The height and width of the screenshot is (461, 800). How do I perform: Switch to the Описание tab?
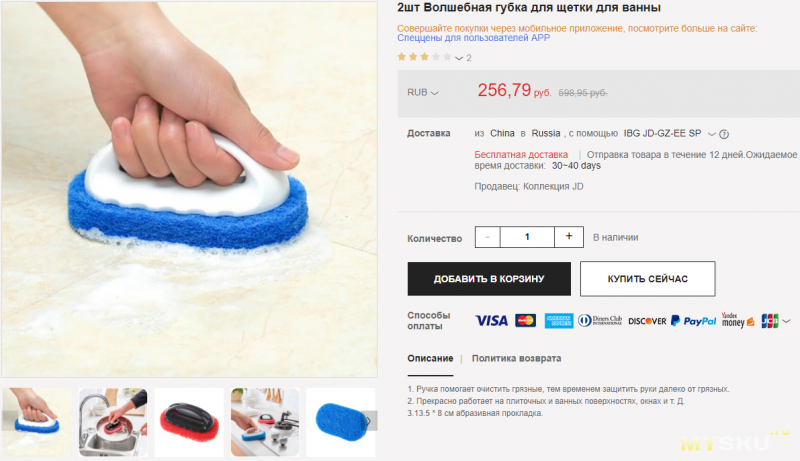click(x=430, y=358)
